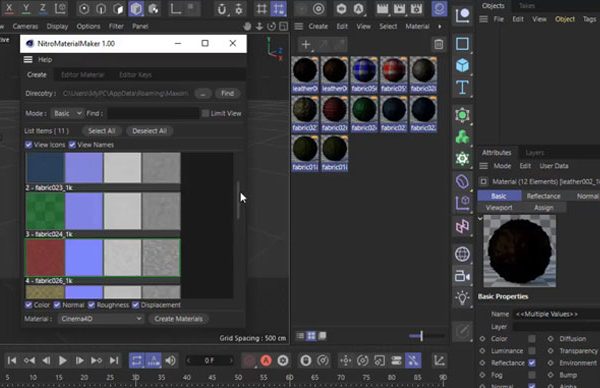The width and height of the screenshot is (600, 388).
Task: Click the NitroMaterialMaker list vertical scrollbar
Action: point(238,200)
